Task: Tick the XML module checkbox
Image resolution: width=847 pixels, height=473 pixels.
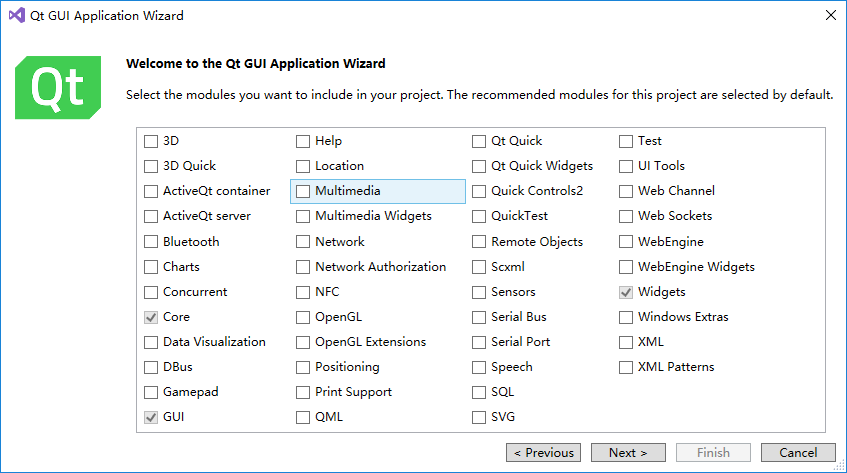Action: point(627,342)
